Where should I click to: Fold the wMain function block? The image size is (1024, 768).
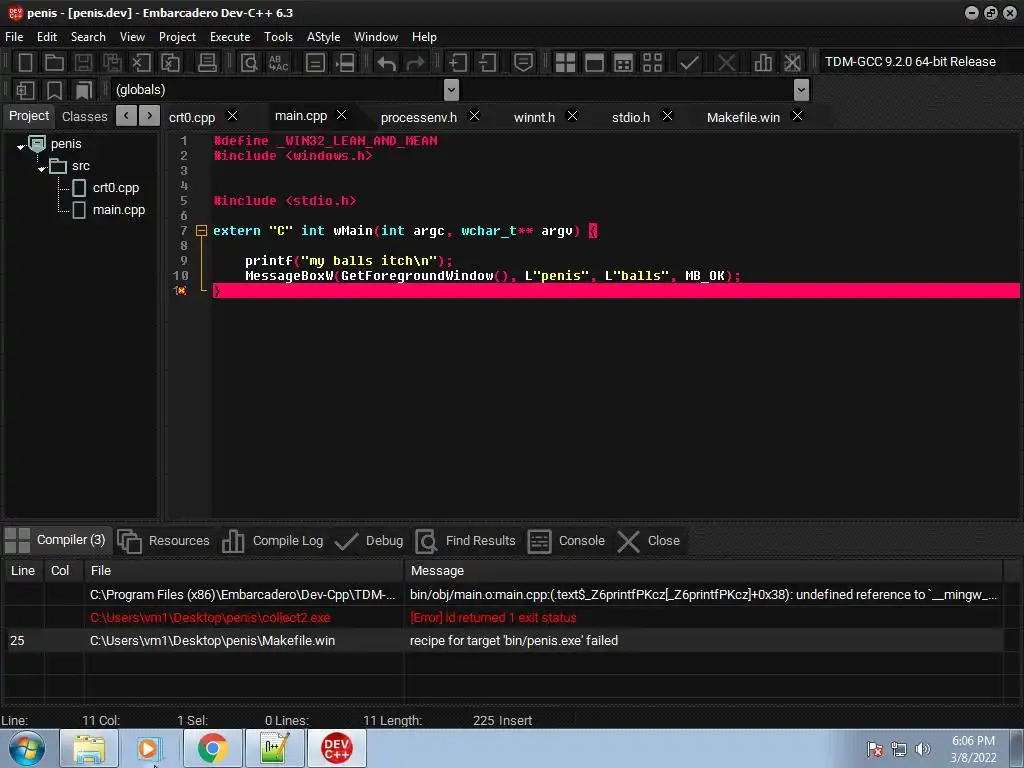(201, 231)
